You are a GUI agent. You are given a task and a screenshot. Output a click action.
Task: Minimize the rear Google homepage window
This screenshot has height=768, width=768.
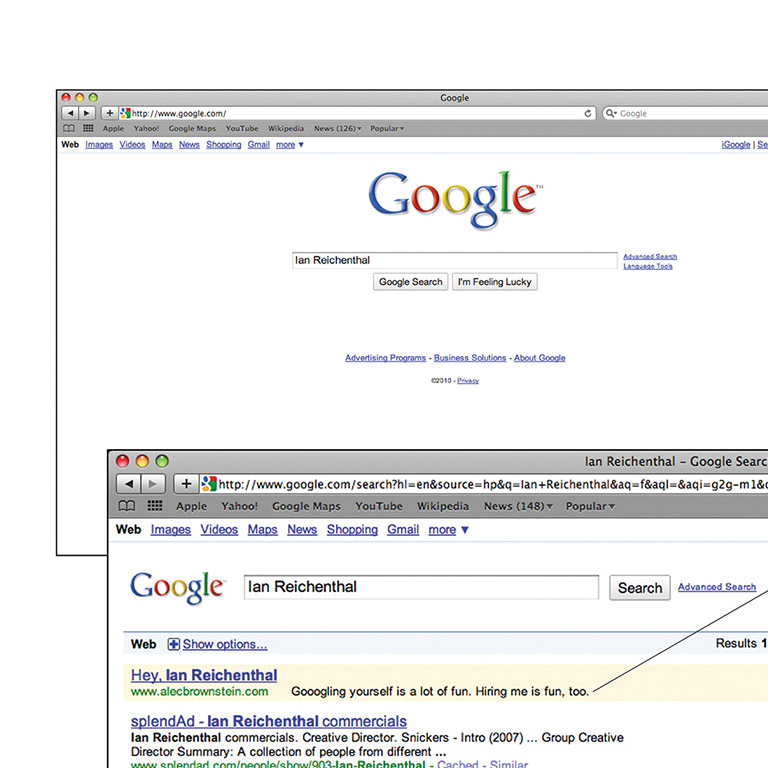[x=79, y=97]
